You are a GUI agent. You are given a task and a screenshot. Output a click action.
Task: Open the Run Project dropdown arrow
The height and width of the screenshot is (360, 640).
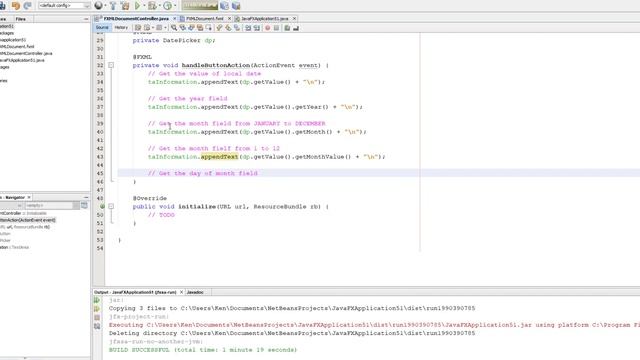(144, 6)
